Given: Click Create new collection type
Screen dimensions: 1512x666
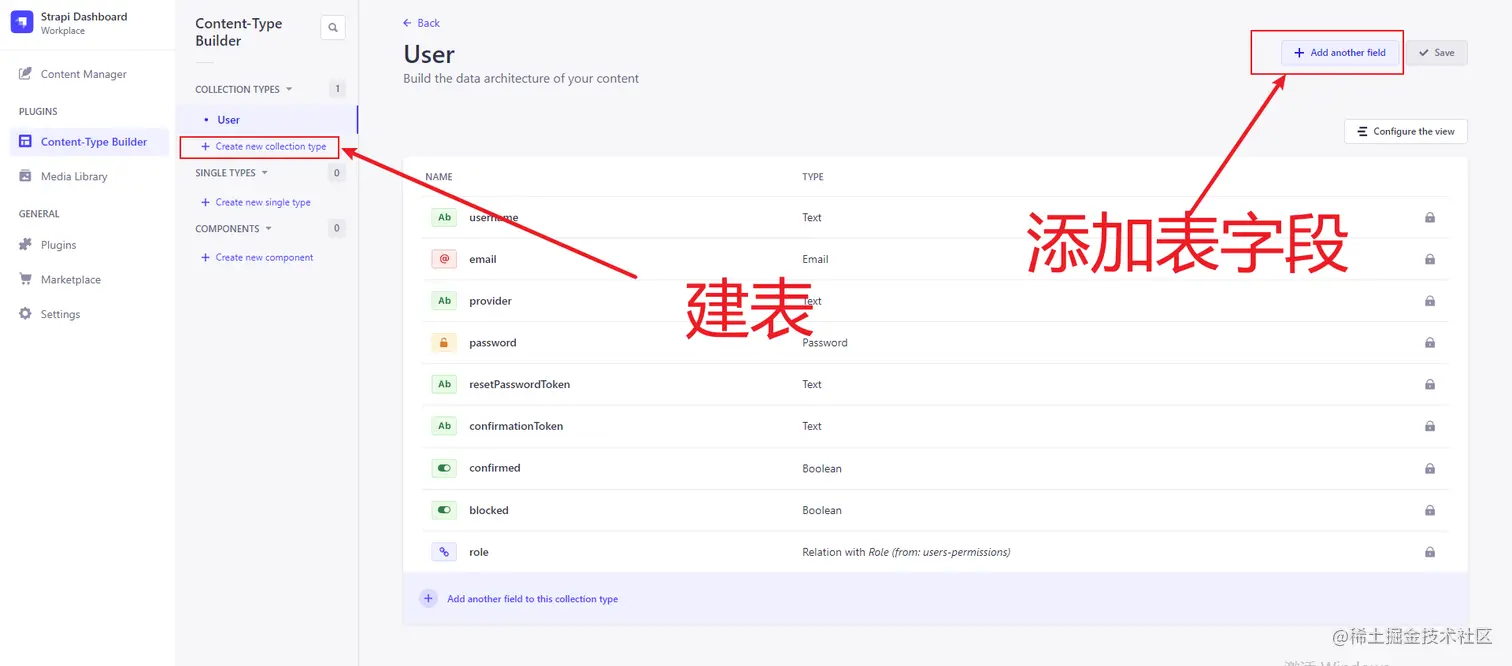Looking at the screenshot, I should pos(263,146).
